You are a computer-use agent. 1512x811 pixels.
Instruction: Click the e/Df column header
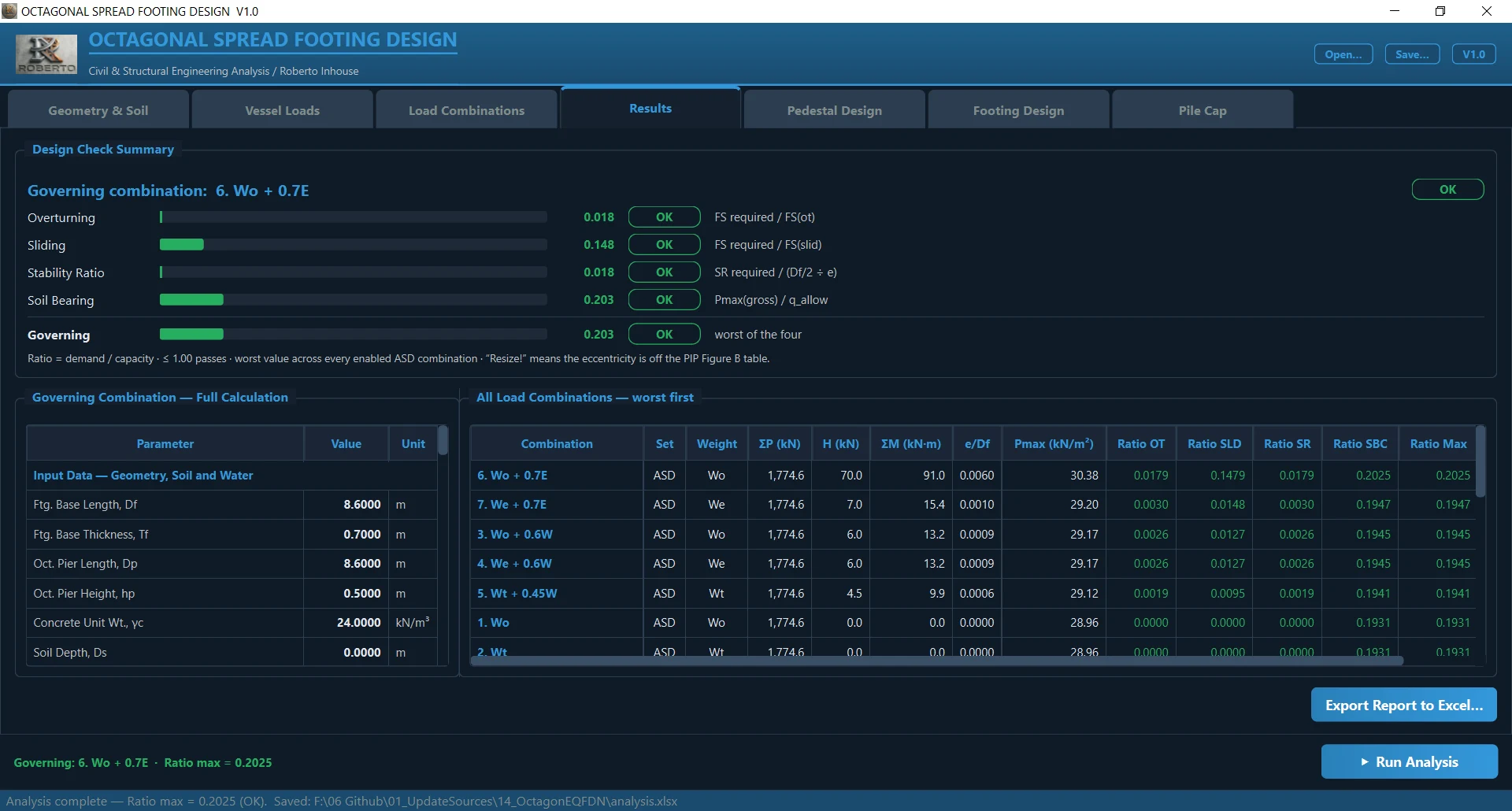coord(977,443)
